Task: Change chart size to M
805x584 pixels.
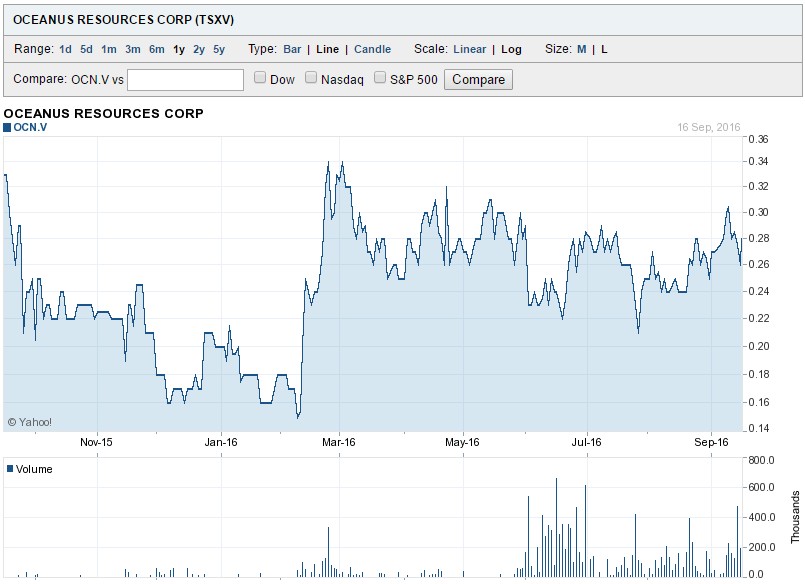Action: click(582, 49)
